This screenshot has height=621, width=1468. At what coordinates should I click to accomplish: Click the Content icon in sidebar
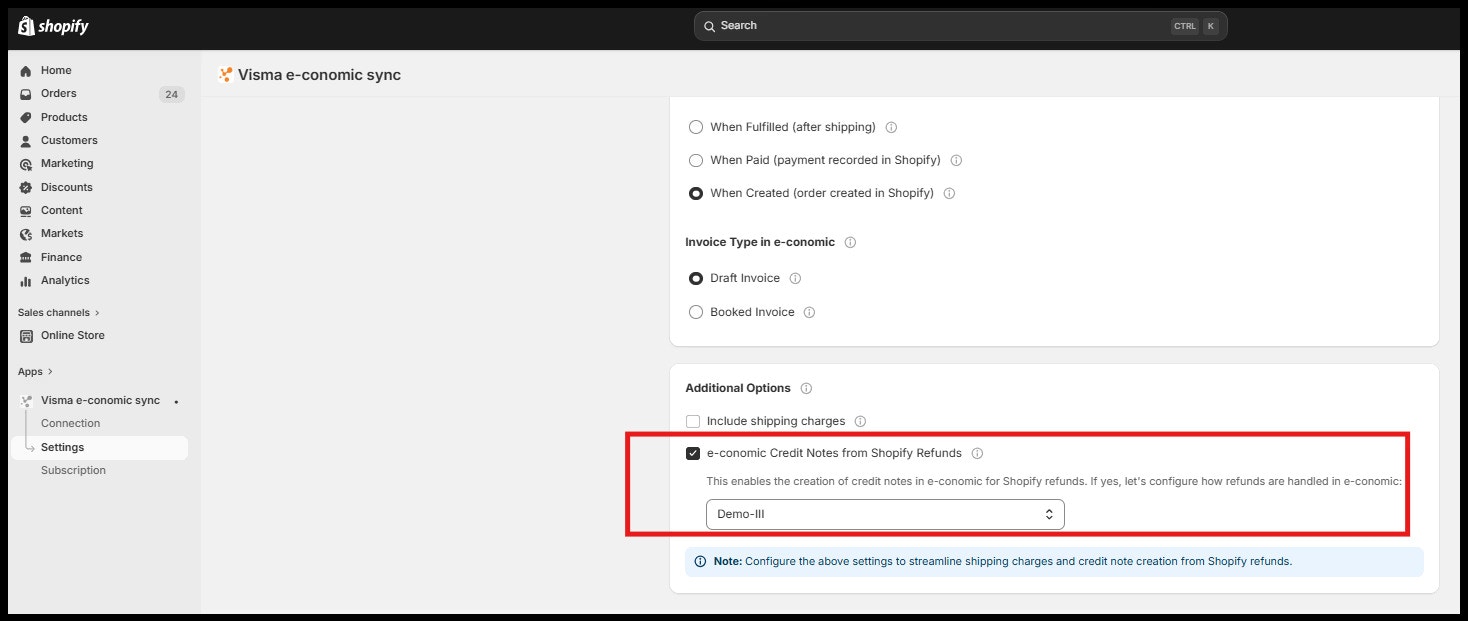click(26, 211)
